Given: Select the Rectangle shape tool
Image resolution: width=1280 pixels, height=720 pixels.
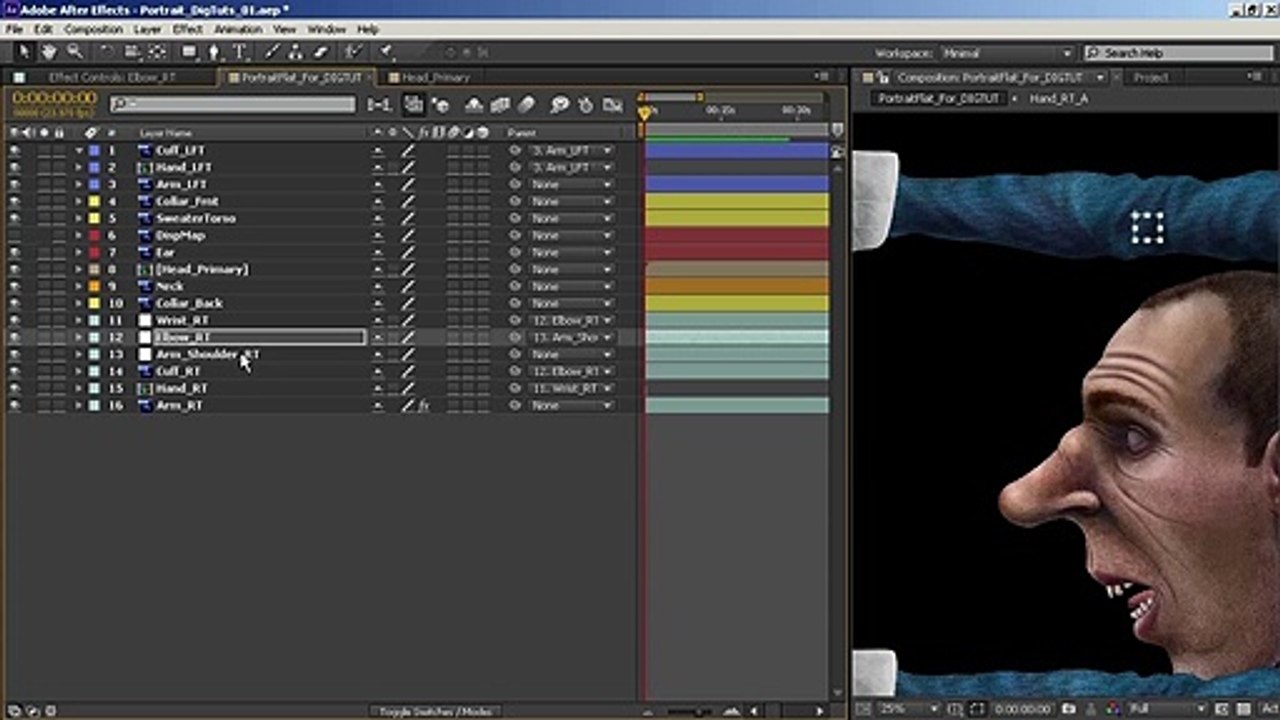Looking at the screenshot, I should pos(189,52).
